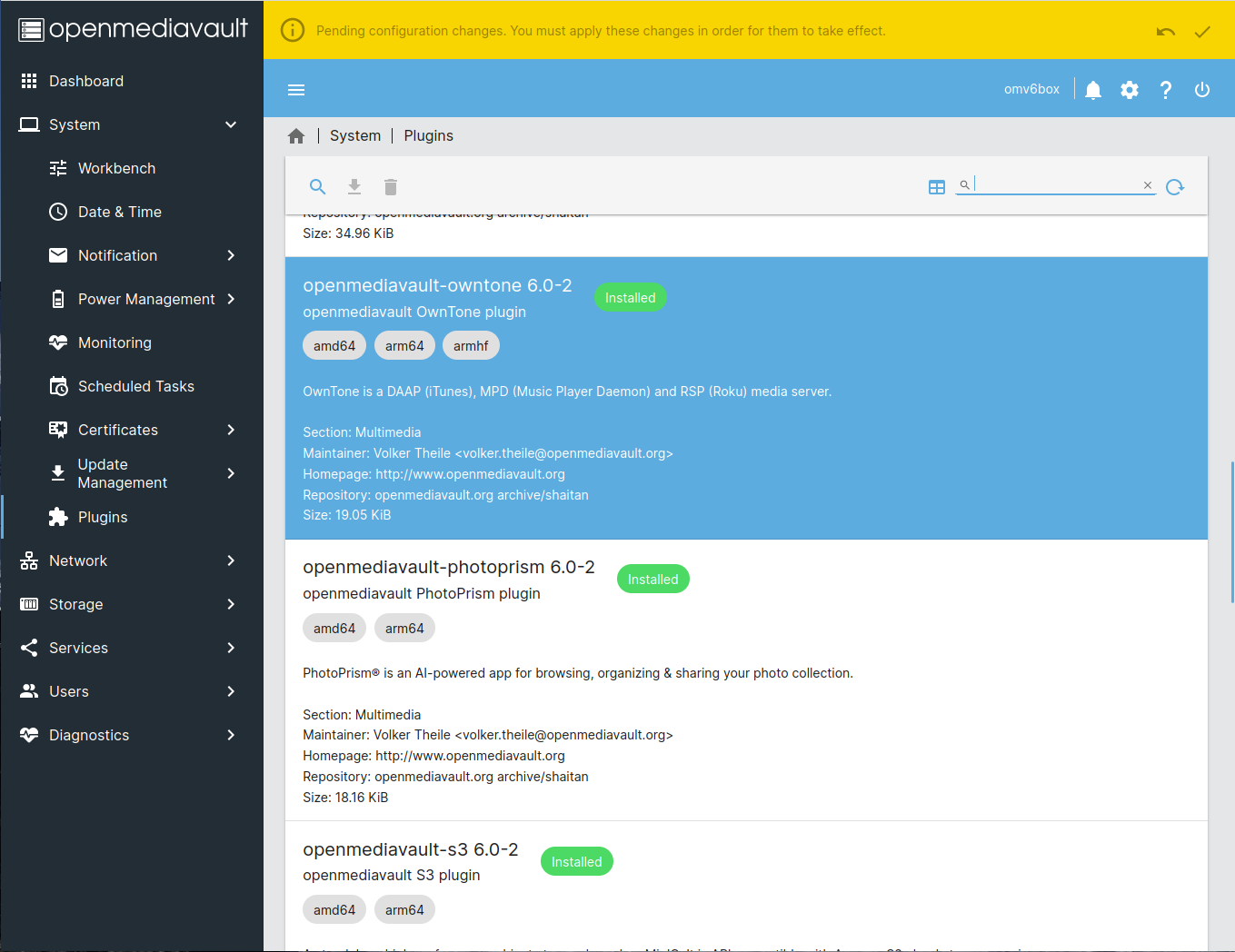Open the notifications bell
The image size is (1235, 952).
[1093, 89]
